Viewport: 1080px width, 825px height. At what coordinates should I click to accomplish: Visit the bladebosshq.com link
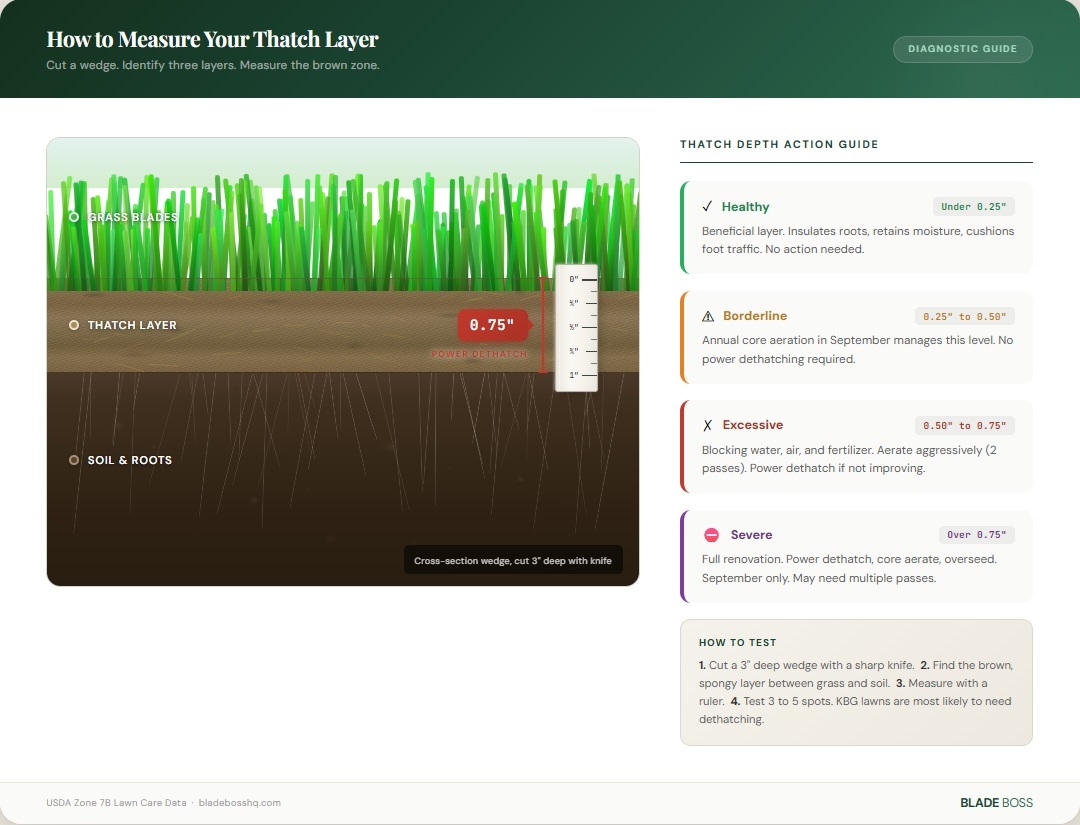(240, 802)
